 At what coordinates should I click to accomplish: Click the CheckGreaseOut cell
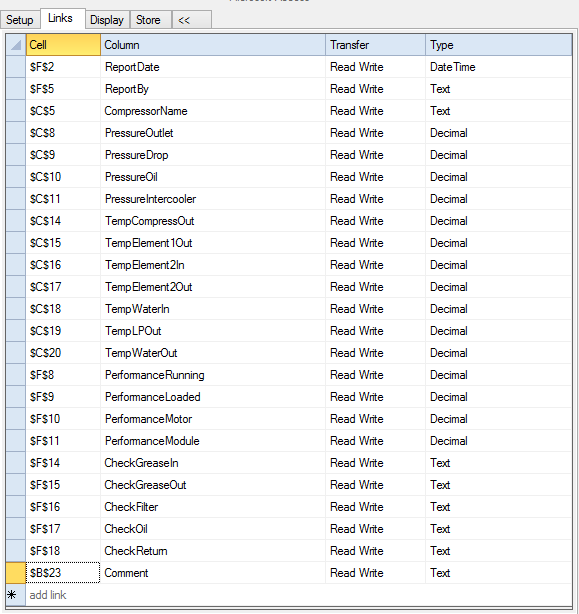213,484
